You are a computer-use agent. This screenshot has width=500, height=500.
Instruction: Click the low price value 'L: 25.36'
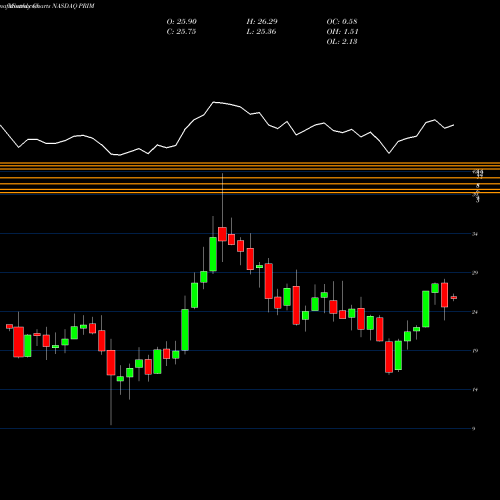[262, 32]
